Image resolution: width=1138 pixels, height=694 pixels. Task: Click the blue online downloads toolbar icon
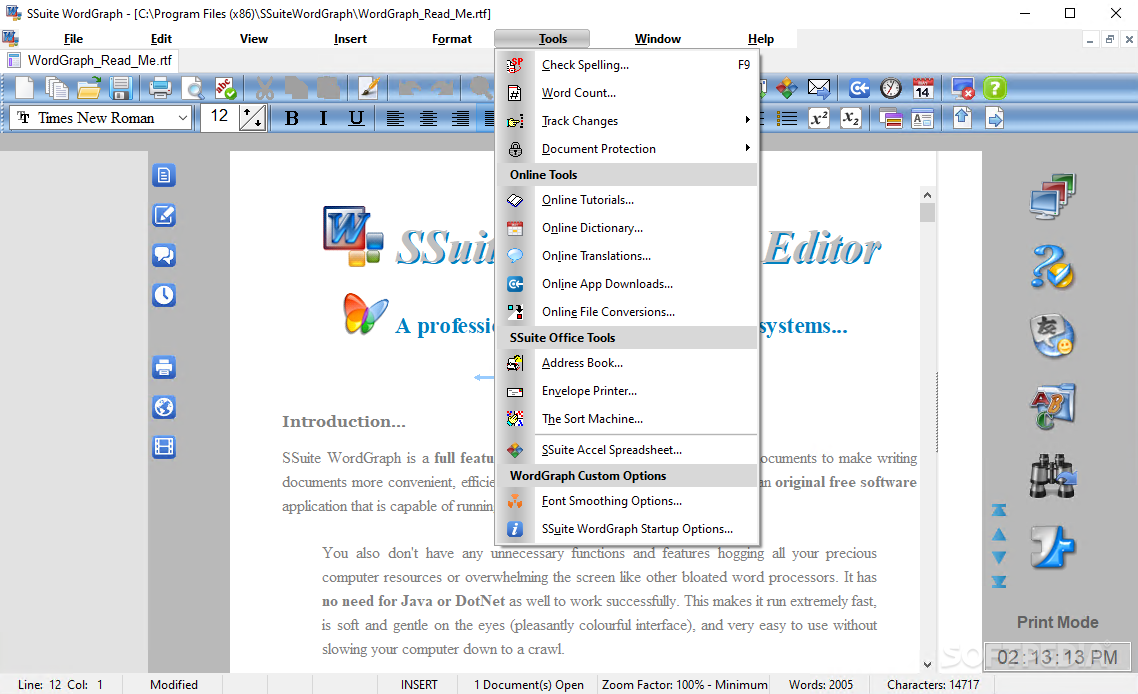click(859, 89)
